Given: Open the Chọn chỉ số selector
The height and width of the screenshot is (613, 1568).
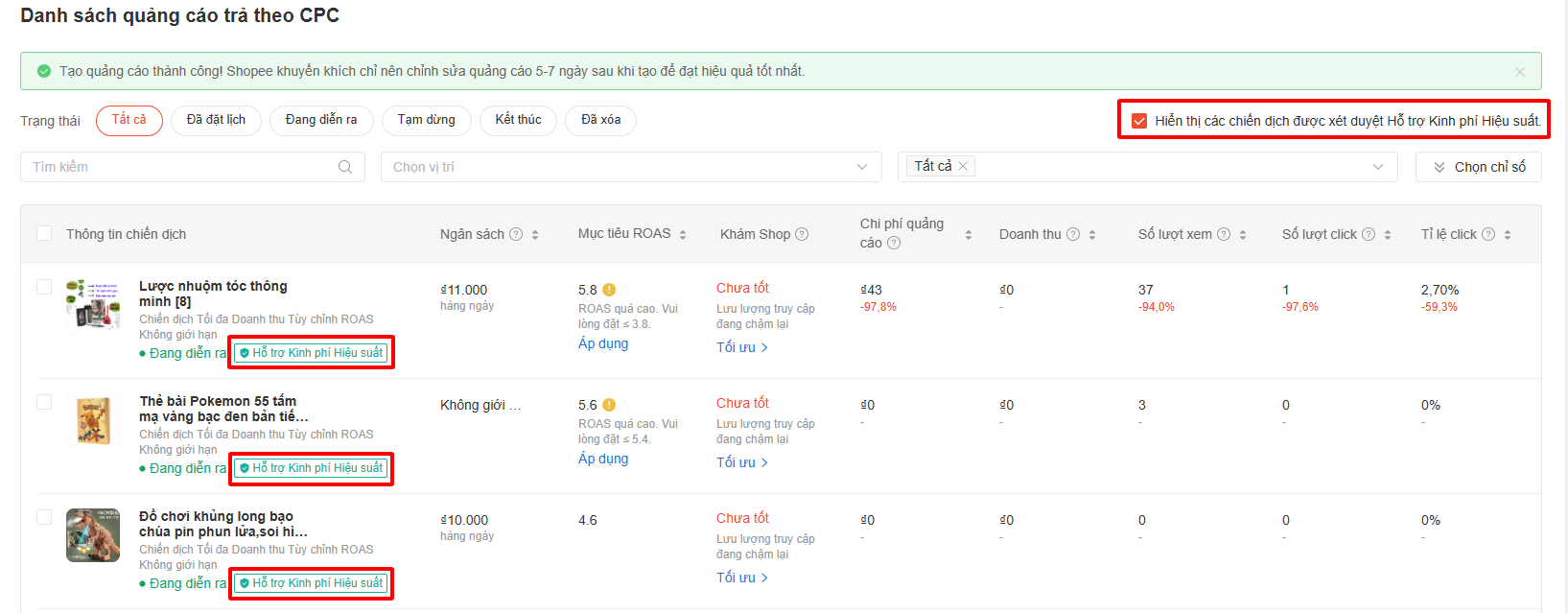Looking at the screenshot, I should point(1478,167).
